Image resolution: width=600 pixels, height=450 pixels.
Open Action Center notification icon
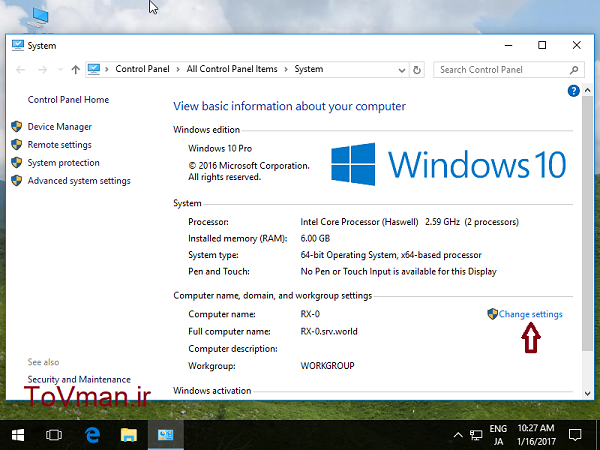click(x=575, y=435)
